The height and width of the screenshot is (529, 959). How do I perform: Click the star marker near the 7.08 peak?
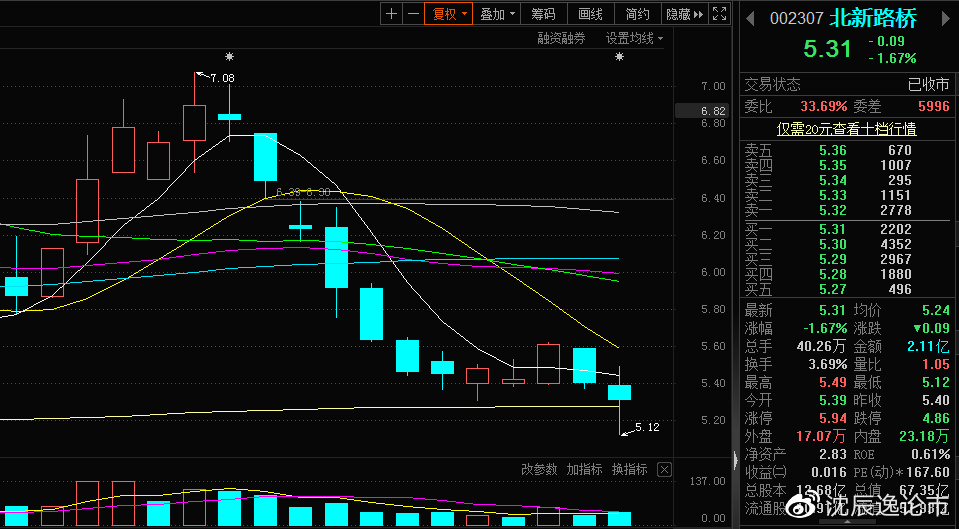pyautogui.click(x=229, y=57)
